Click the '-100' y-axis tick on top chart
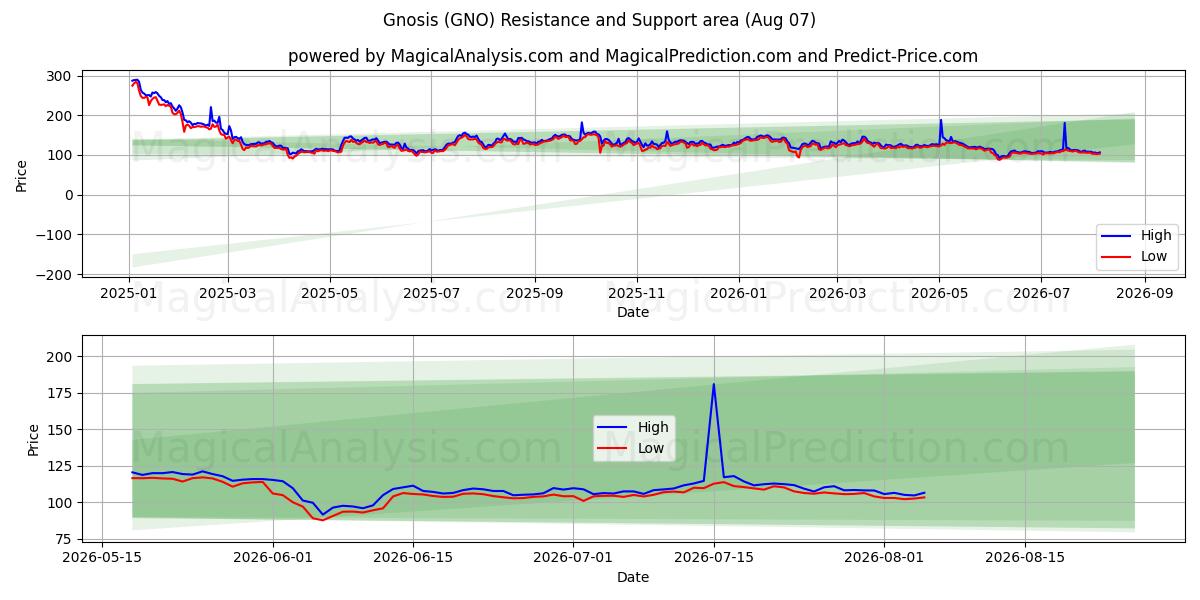This screenshot has width=1200, height=600. click(54, 235)
